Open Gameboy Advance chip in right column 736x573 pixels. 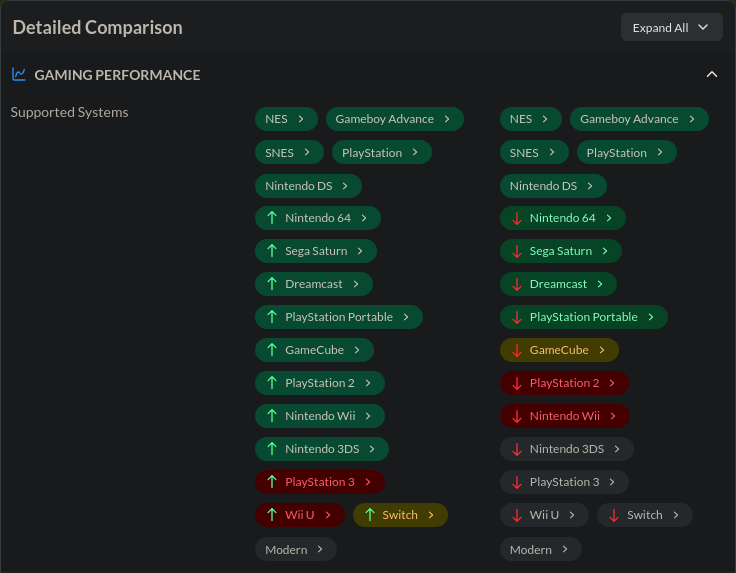(x=639, y=119)
